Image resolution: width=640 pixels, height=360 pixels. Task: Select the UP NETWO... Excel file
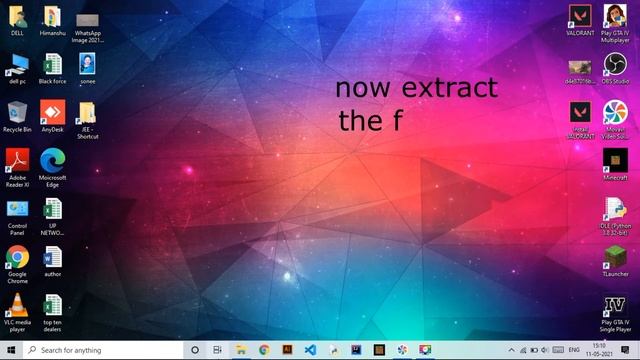pyautogui.click(x=52, y=217)
